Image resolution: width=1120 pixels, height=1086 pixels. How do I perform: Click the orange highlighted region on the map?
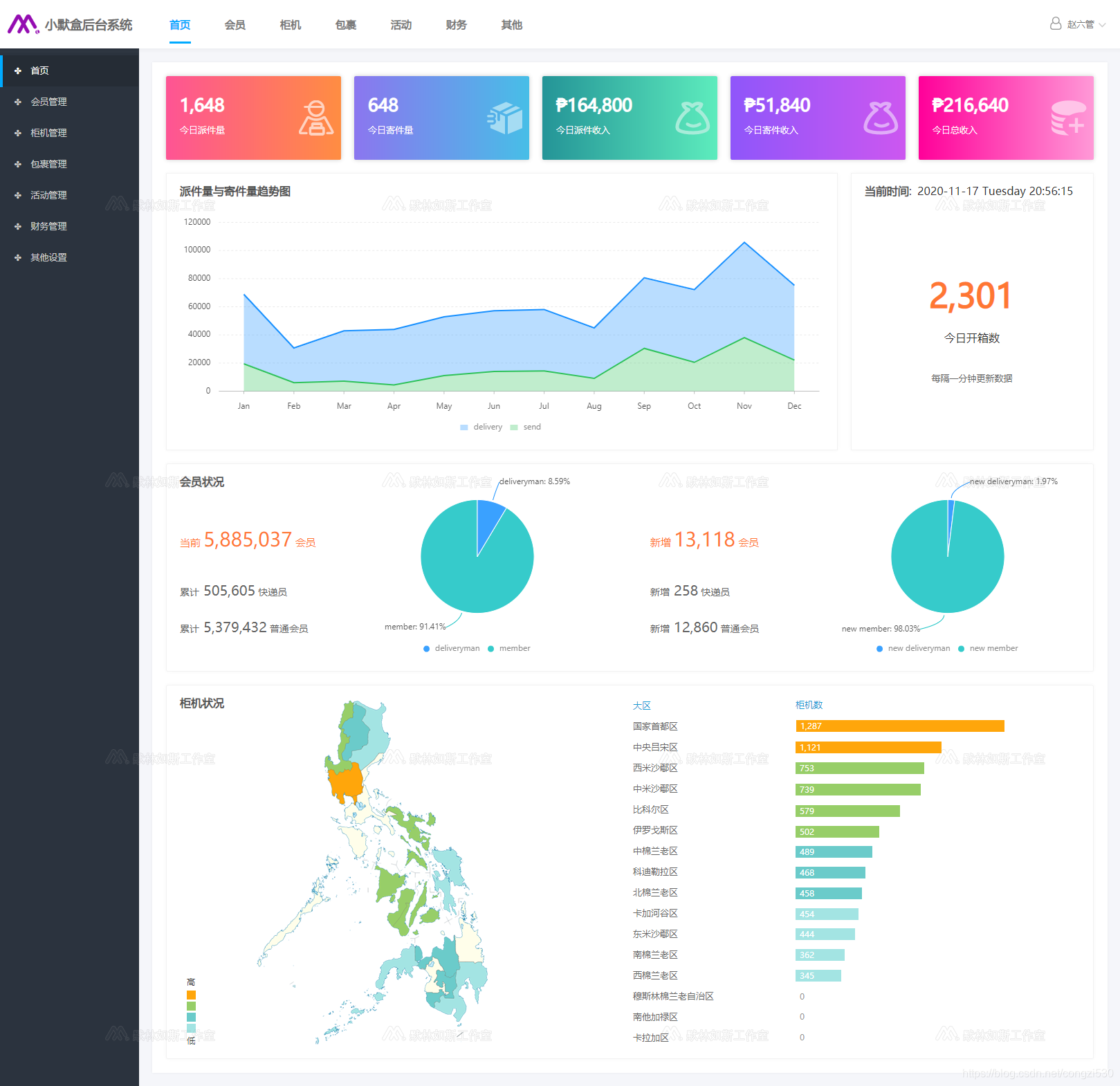tap(346, 782)
